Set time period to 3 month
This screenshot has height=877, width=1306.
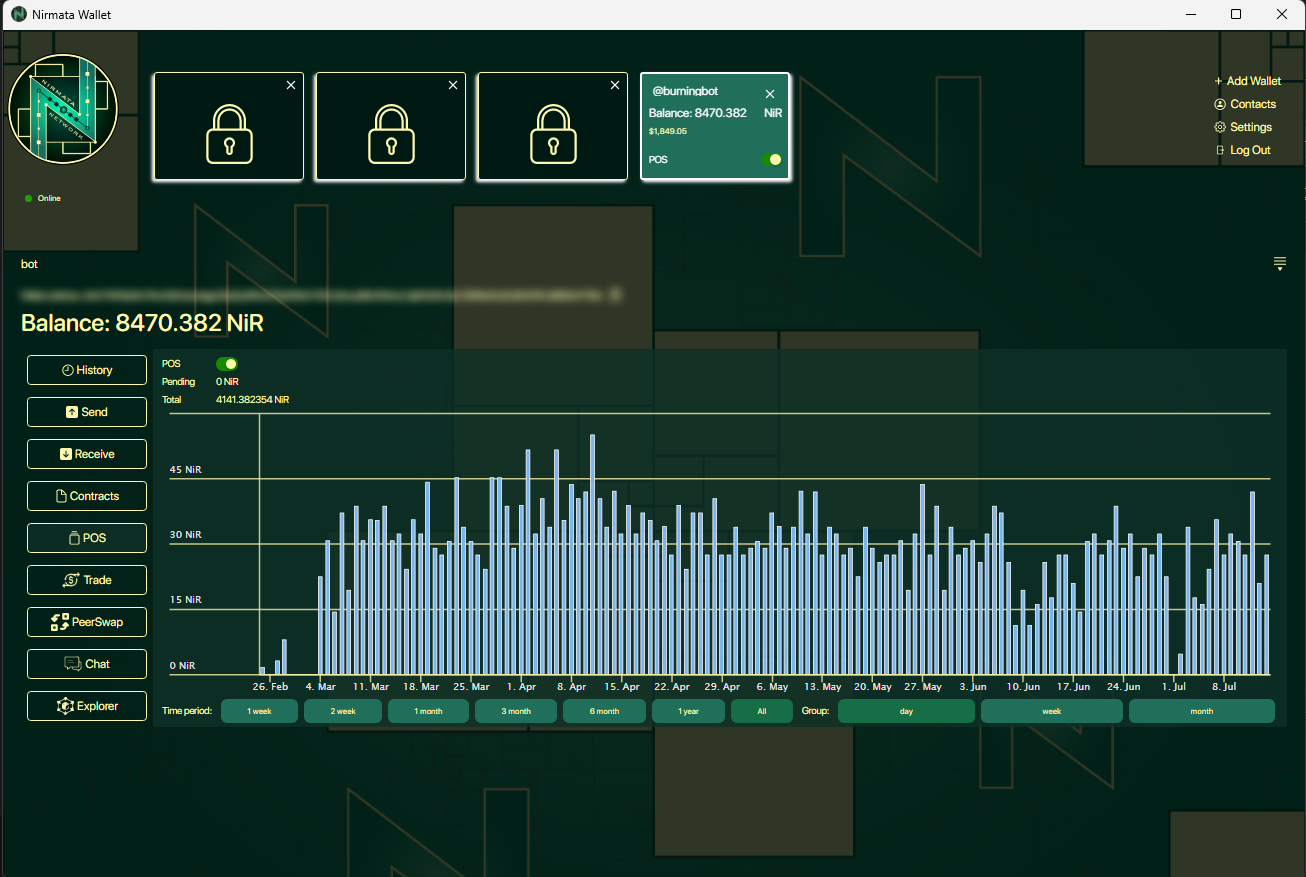(516, 711)
